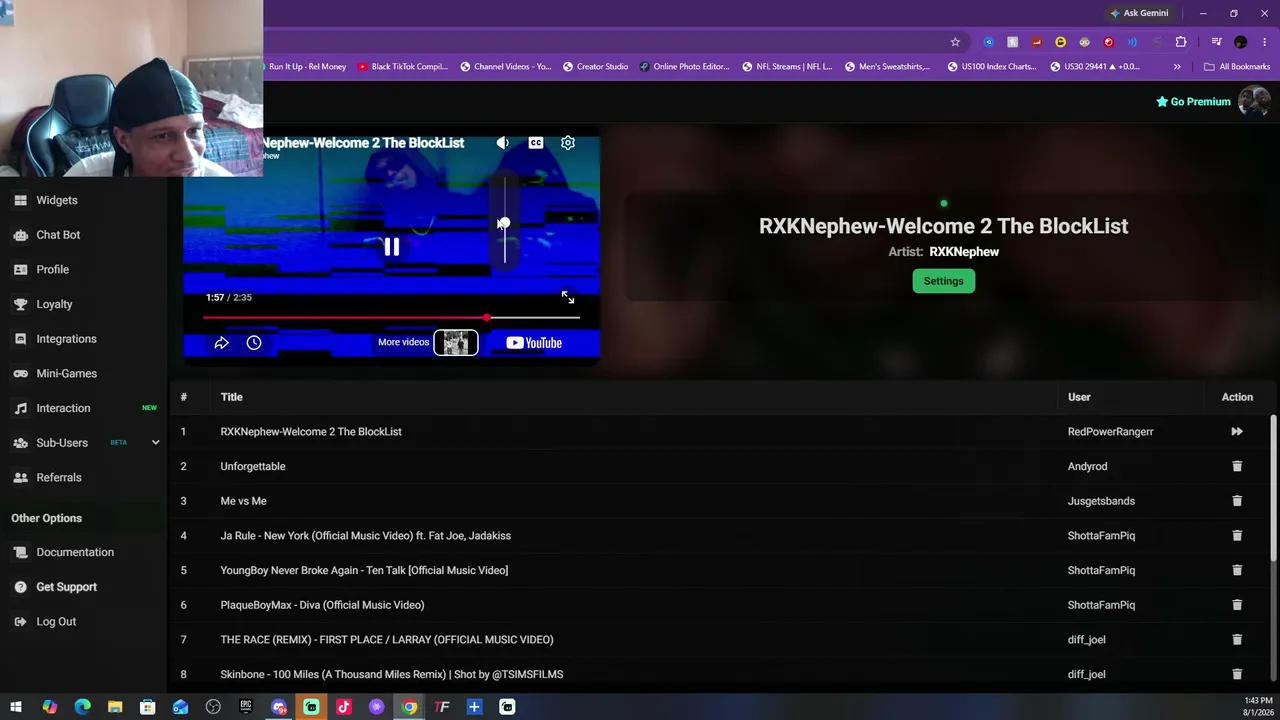Delete the Ja Rule - New York request

pyautogui.click(x=1237, y=536)
